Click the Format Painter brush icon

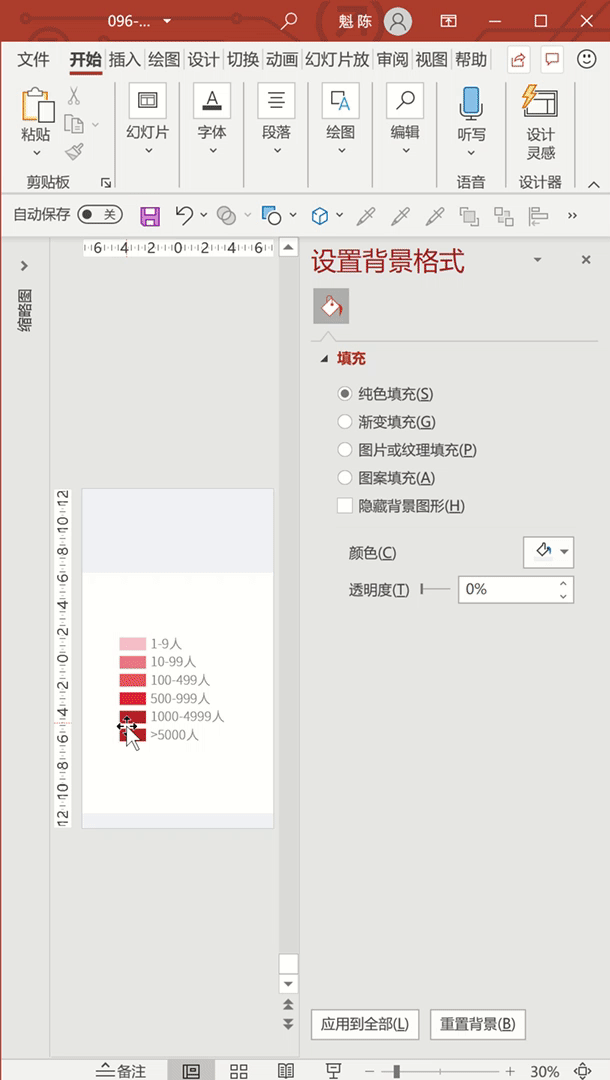click(74, 152)
